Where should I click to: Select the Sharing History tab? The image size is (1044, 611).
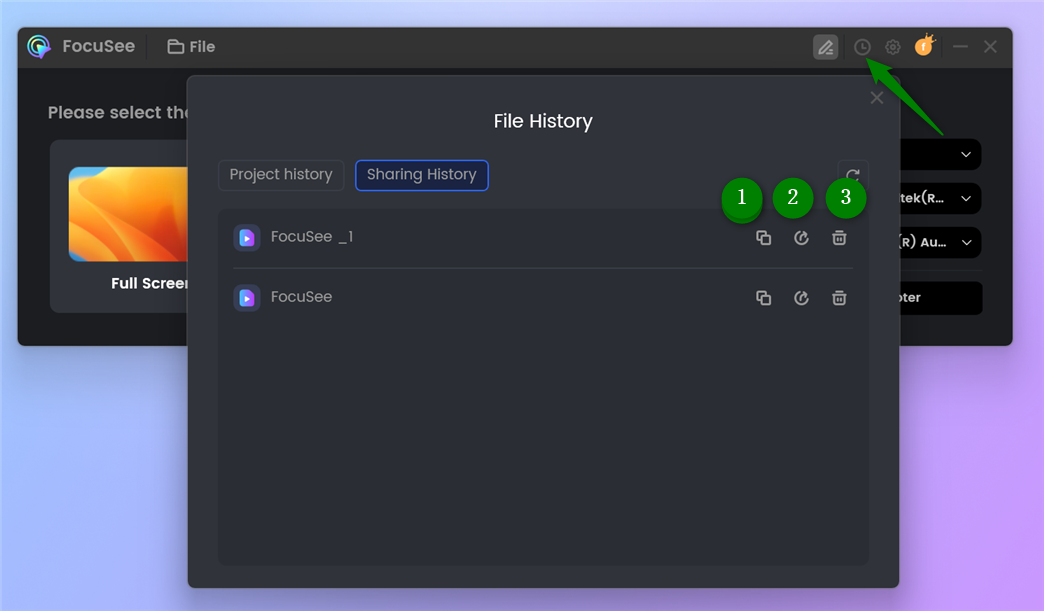point(421,175)
